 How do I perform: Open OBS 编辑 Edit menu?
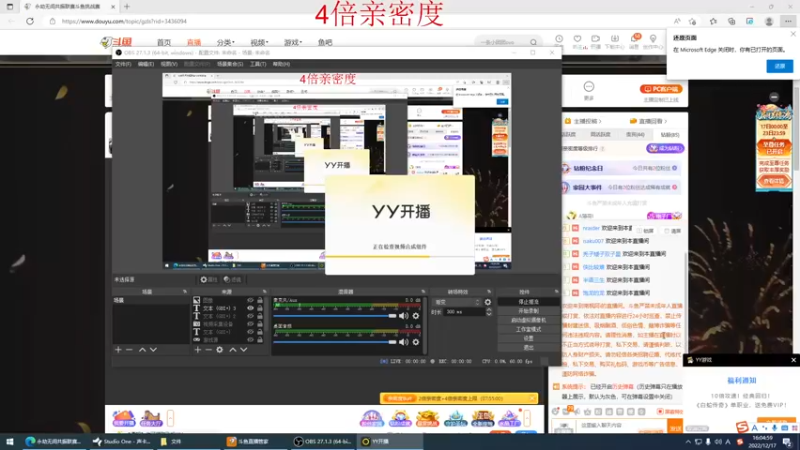tap(146, 64)
